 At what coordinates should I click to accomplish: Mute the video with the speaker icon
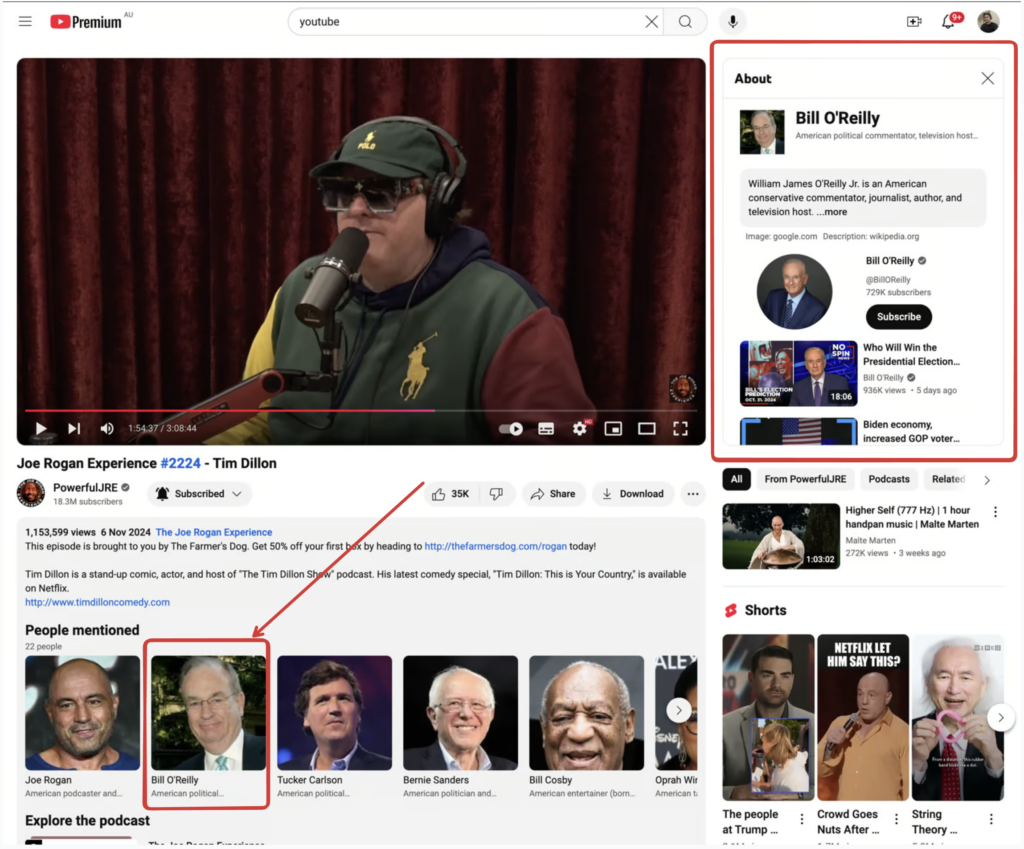pos(107,428)
